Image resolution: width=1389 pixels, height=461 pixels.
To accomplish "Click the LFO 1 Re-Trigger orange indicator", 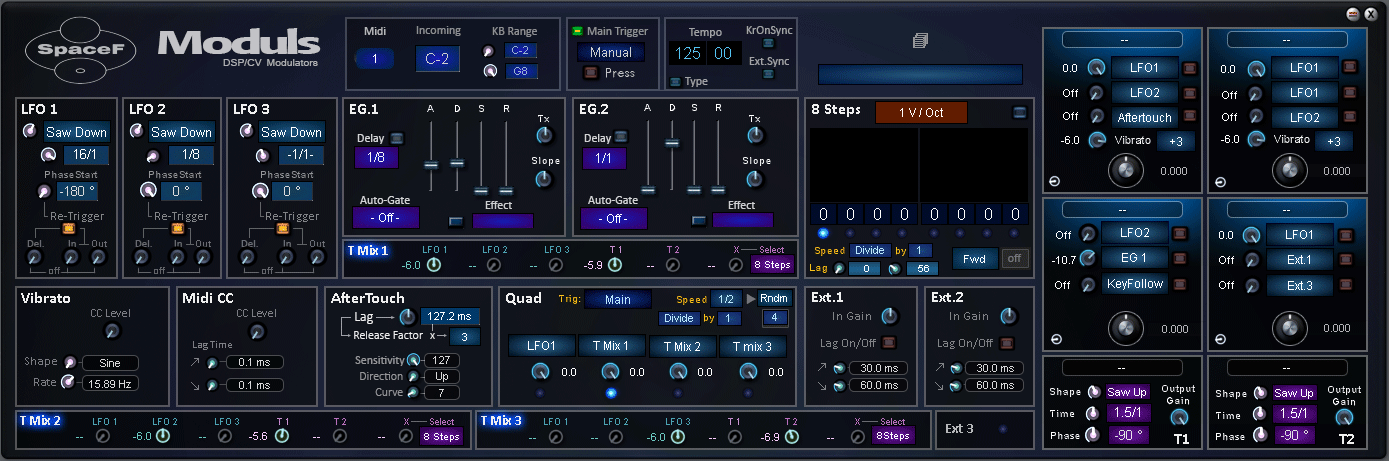I will point(70,228).
